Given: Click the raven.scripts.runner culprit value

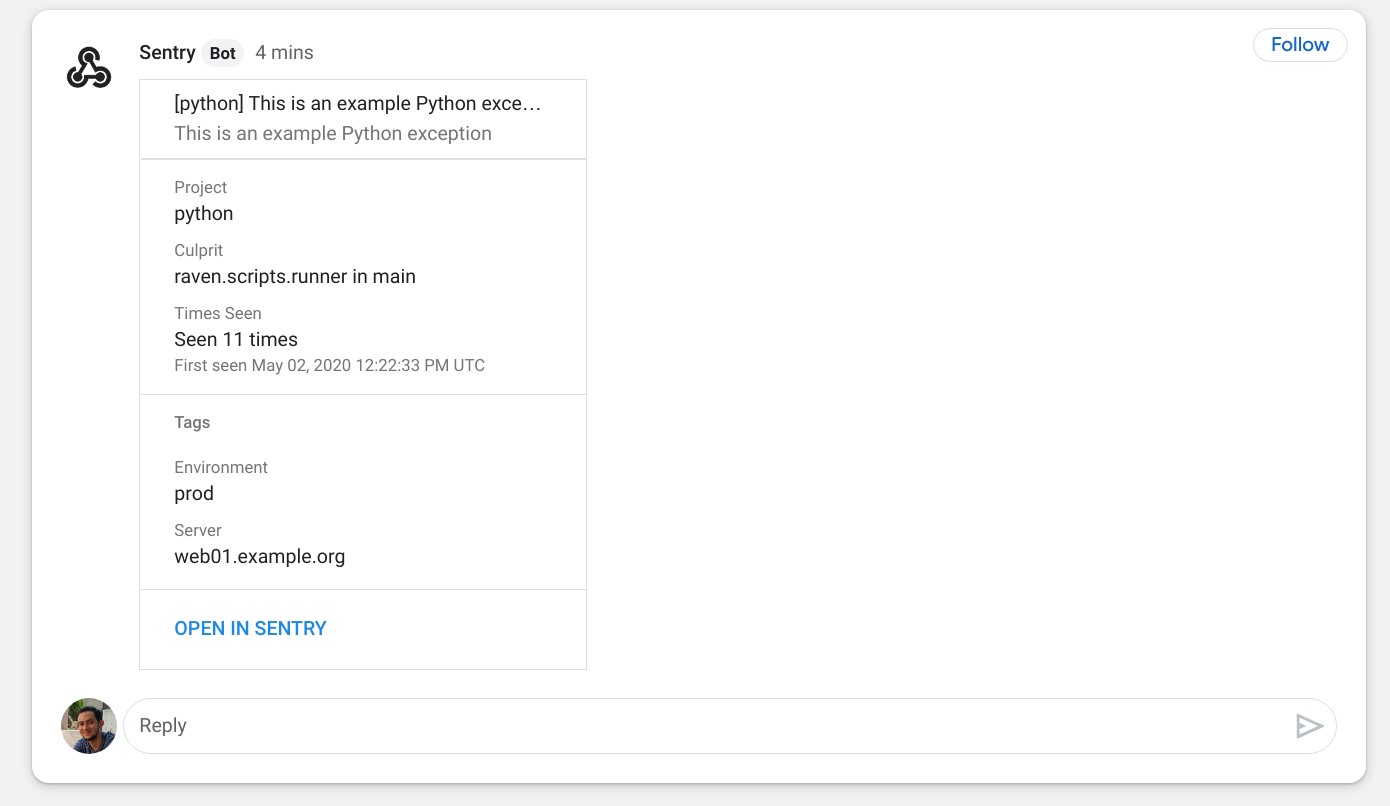Looking at the screenshot, I should pyautogui.click(x=295, y=276).
